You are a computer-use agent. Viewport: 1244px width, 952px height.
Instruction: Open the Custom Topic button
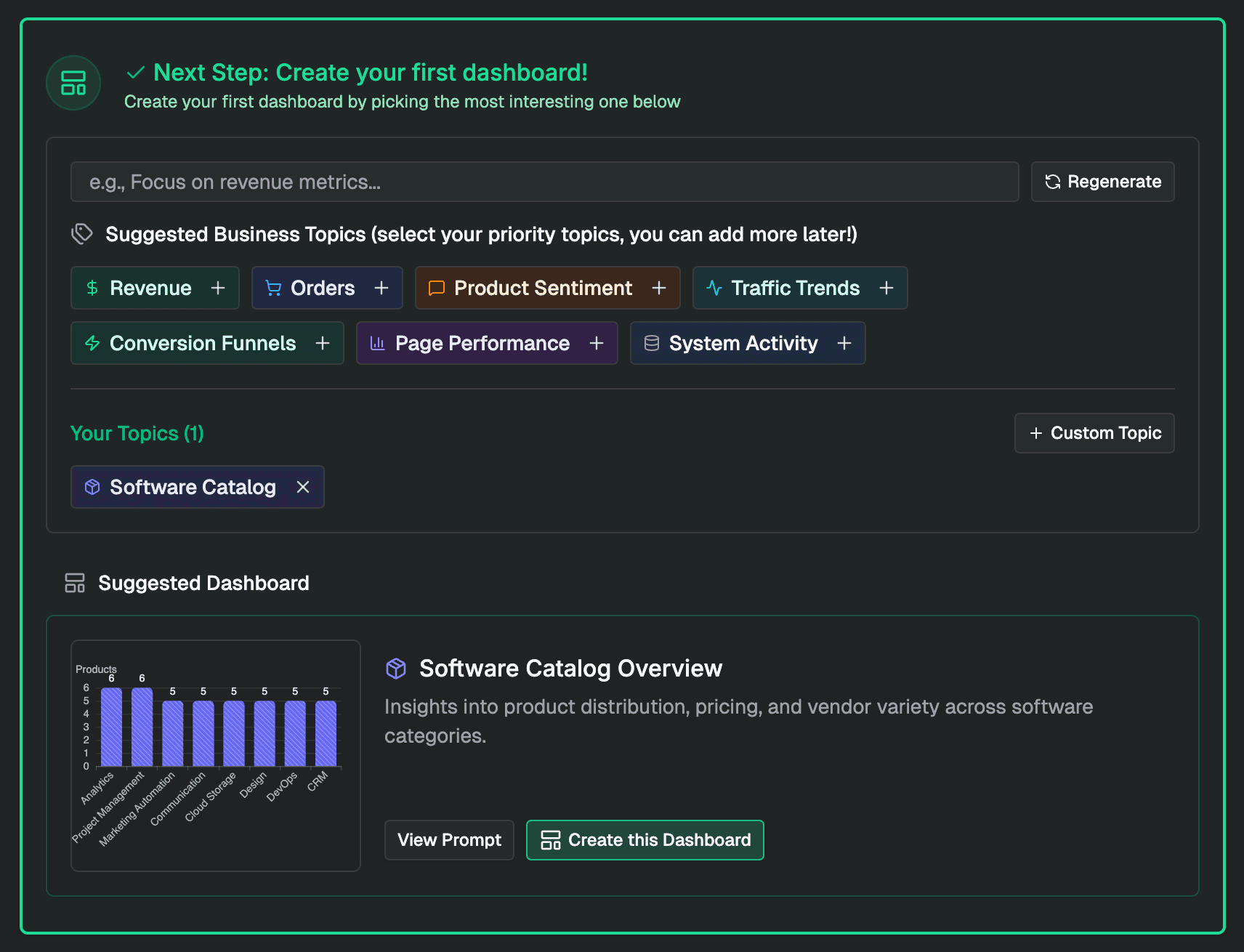pyautogui.click(x=1094, y=433)
